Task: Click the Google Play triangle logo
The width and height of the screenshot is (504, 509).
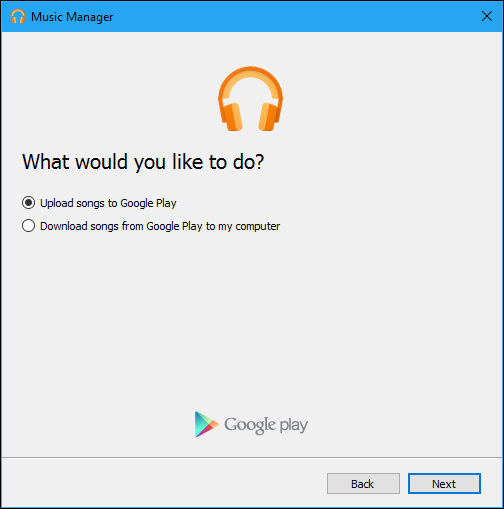Action: 206,424
